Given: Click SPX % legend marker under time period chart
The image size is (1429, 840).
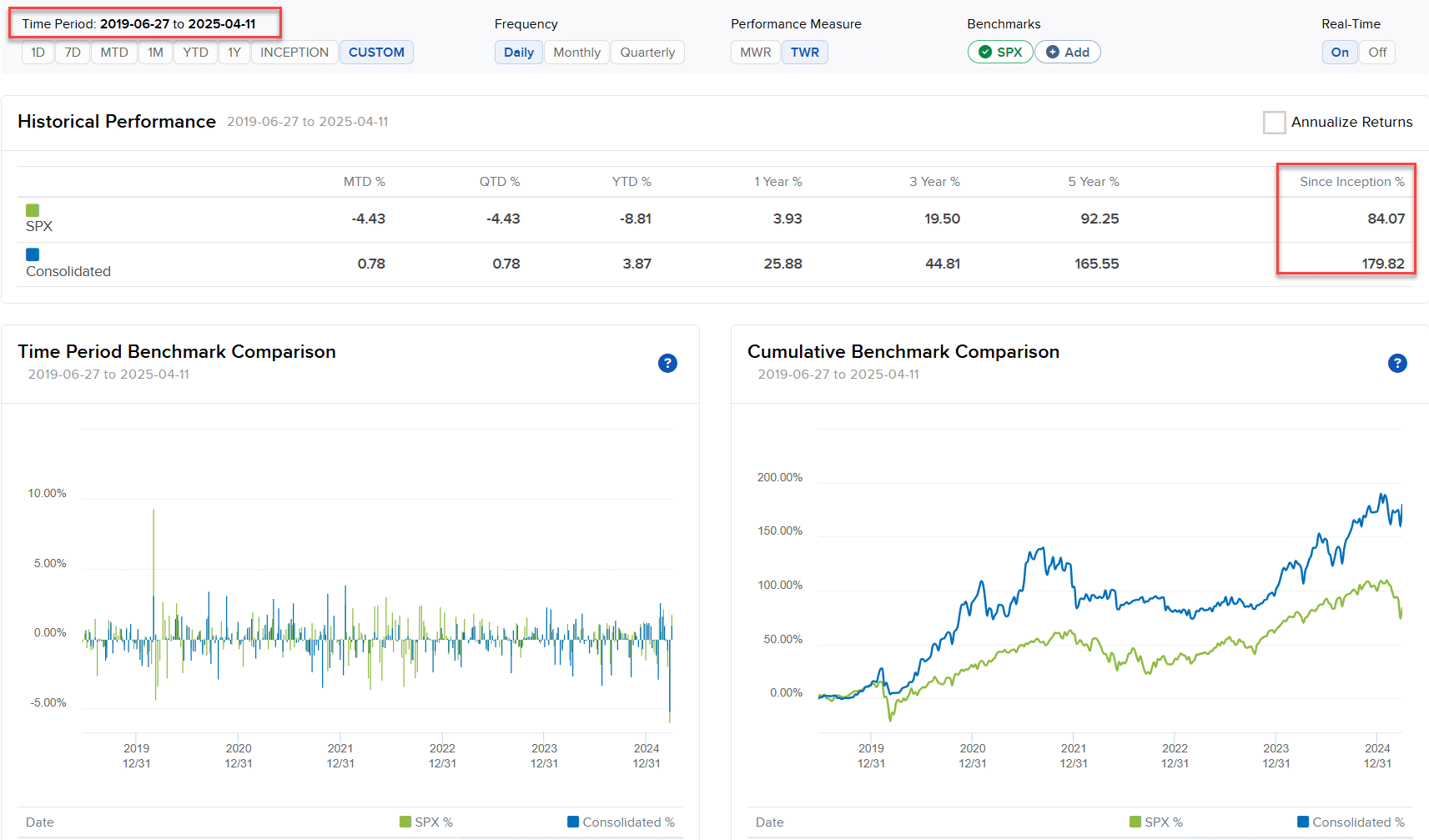Looking at the screenshot, I should tap(405, 822).
